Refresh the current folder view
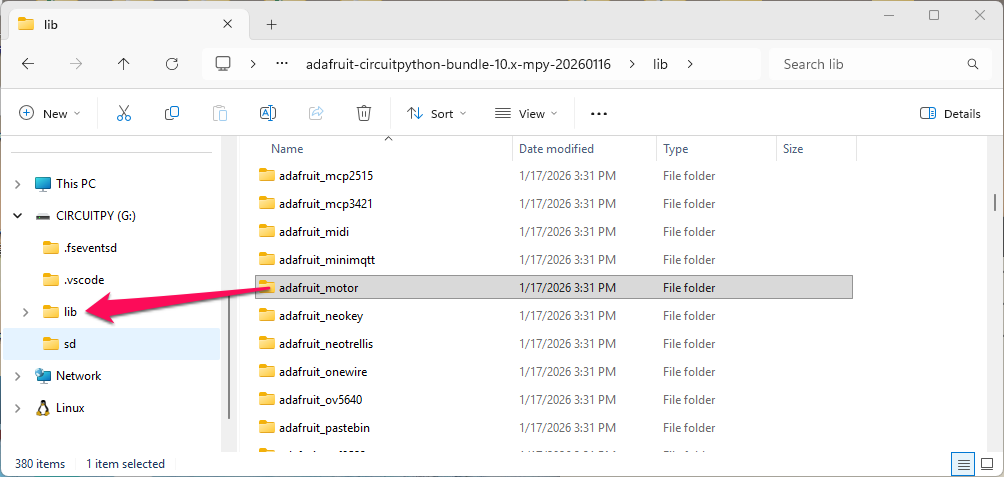The image size is (1004, 477). point(172,64)
